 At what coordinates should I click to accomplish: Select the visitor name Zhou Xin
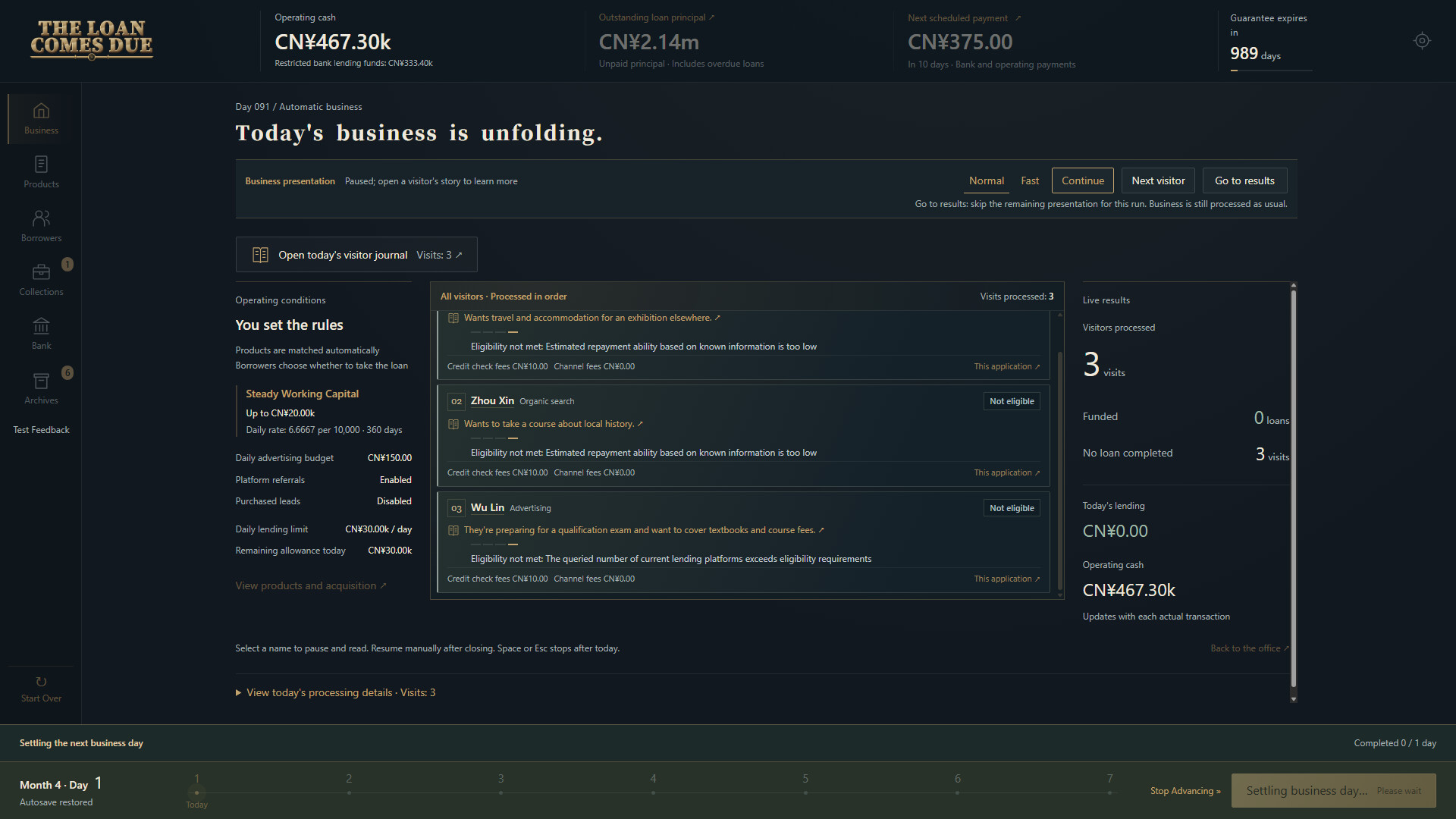coord(492,401)
